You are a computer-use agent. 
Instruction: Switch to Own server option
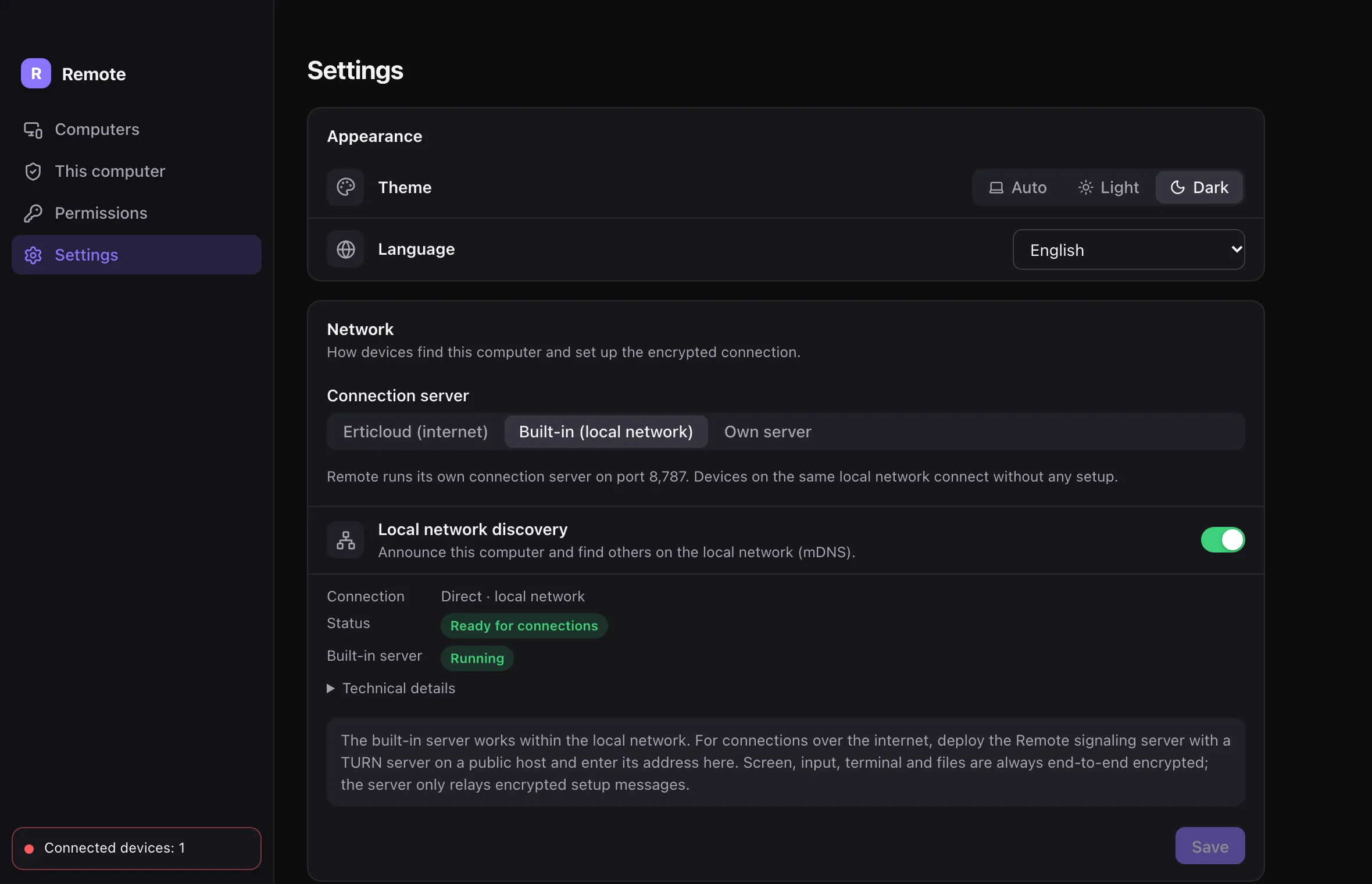coord(767,432)
